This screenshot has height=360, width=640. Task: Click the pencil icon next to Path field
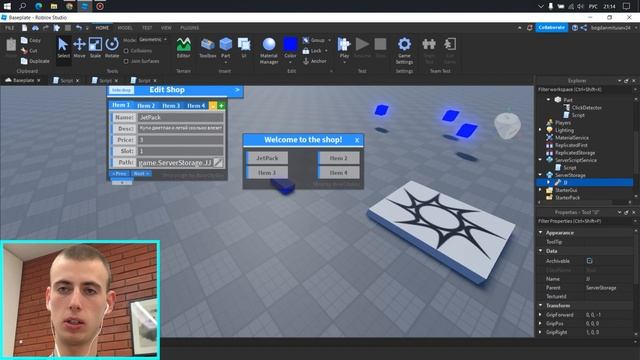point(218,162)
